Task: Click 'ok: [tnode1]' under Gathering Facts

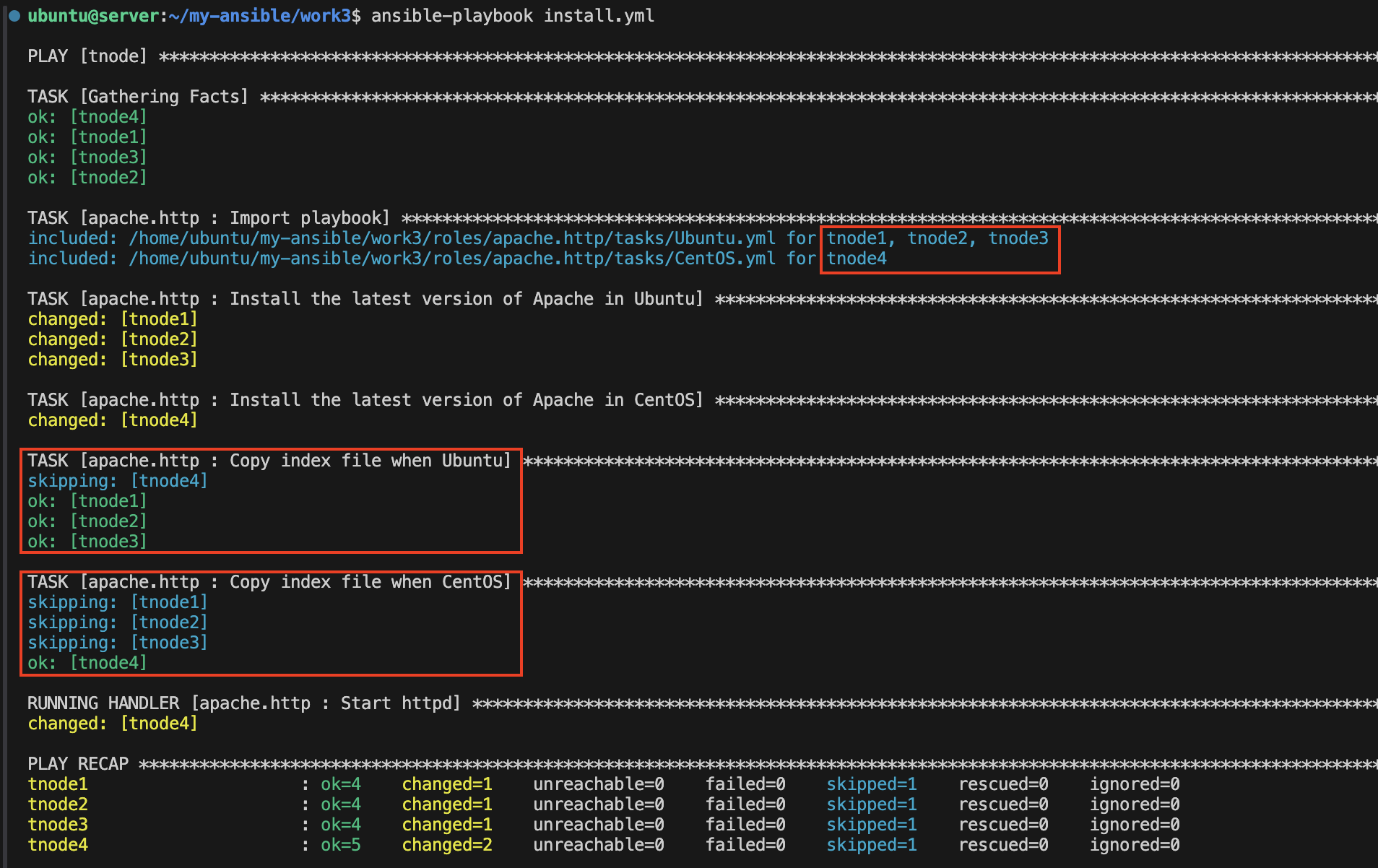Action: pos(87,137)
